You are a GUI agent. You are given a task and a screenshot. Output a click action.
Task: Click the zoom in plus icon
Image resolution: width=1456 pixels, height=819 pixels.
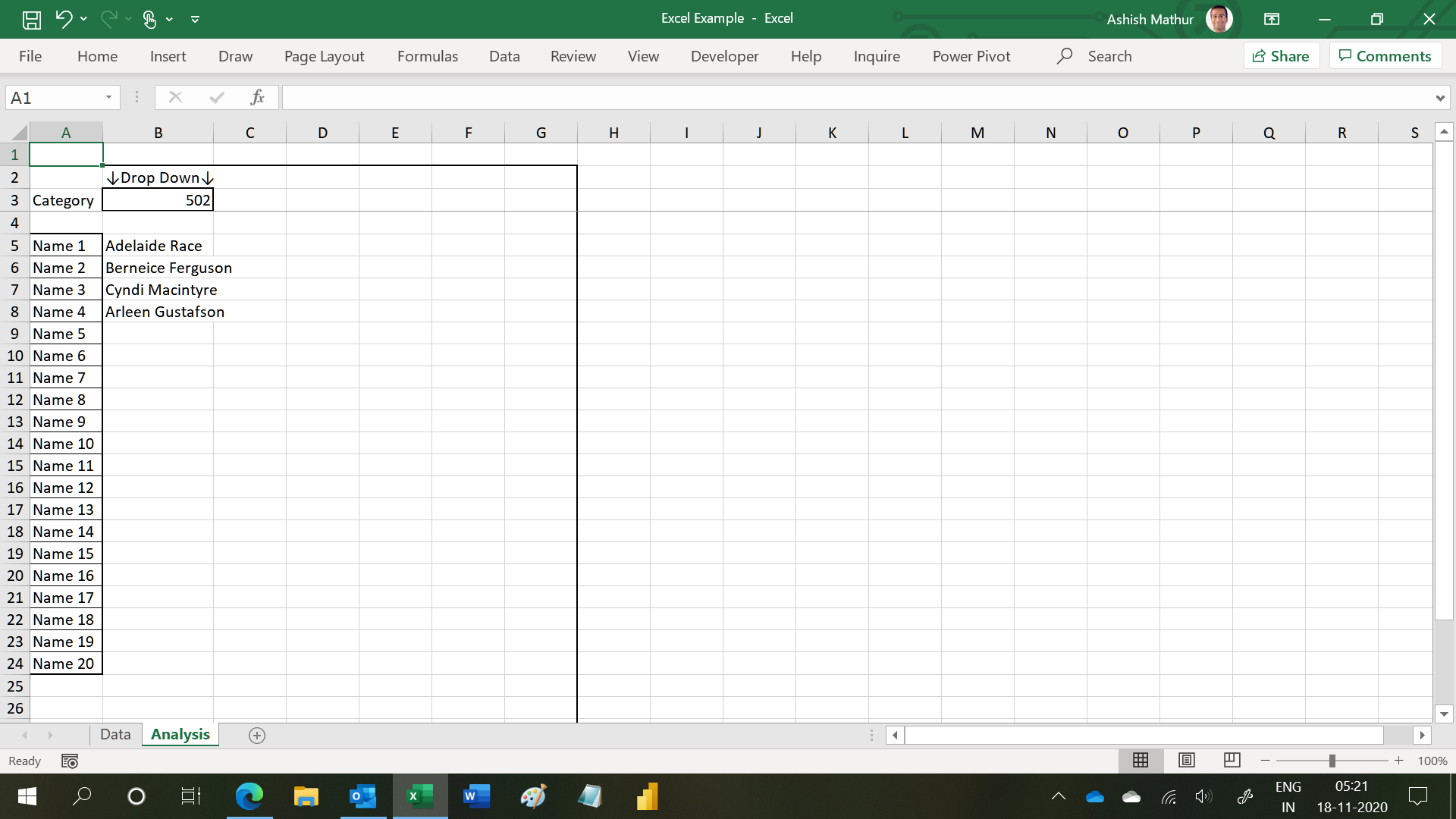click(x=1398, y=760)
